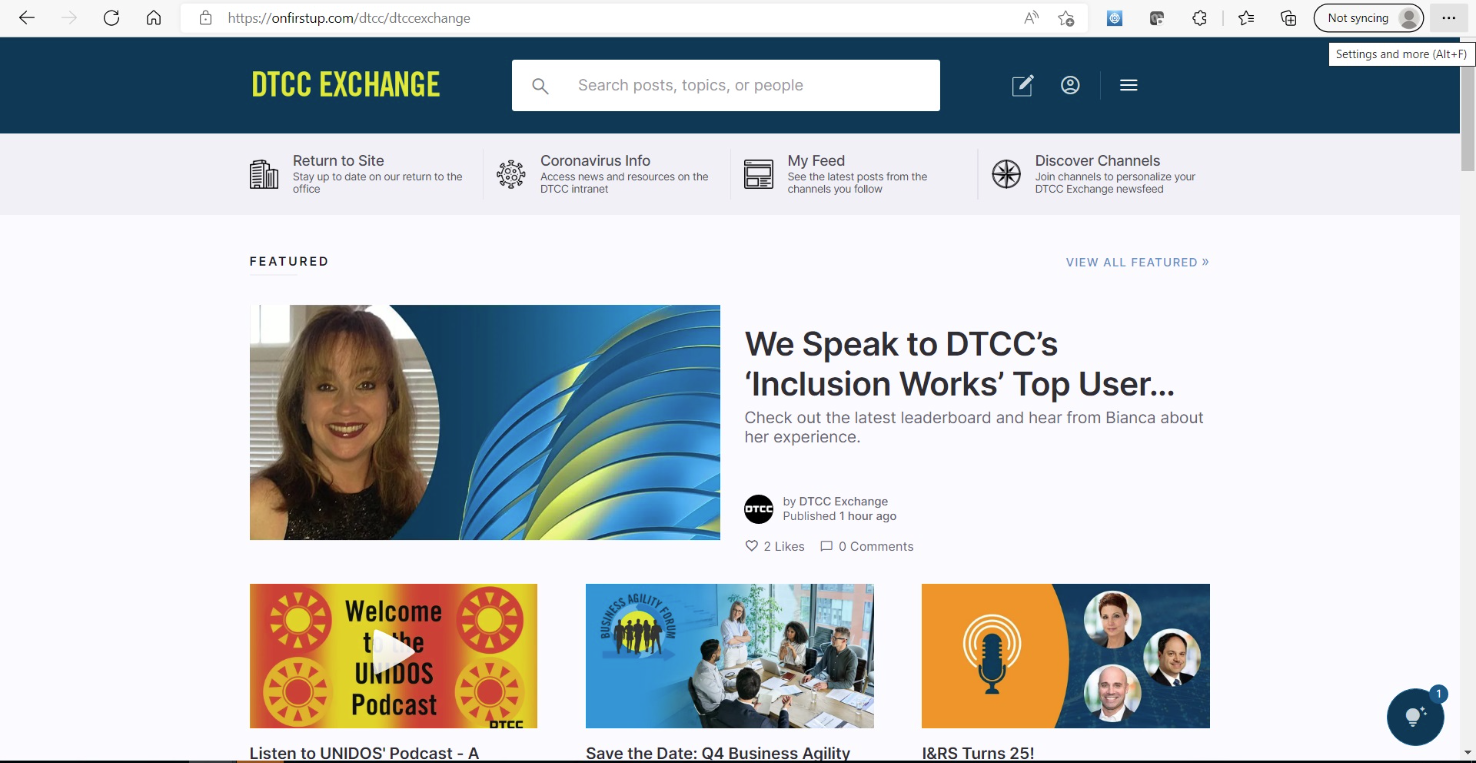Open 'We Speak to DTCC's Inclusion Works' headline
Screen dimensions: 1476x763
959,364
